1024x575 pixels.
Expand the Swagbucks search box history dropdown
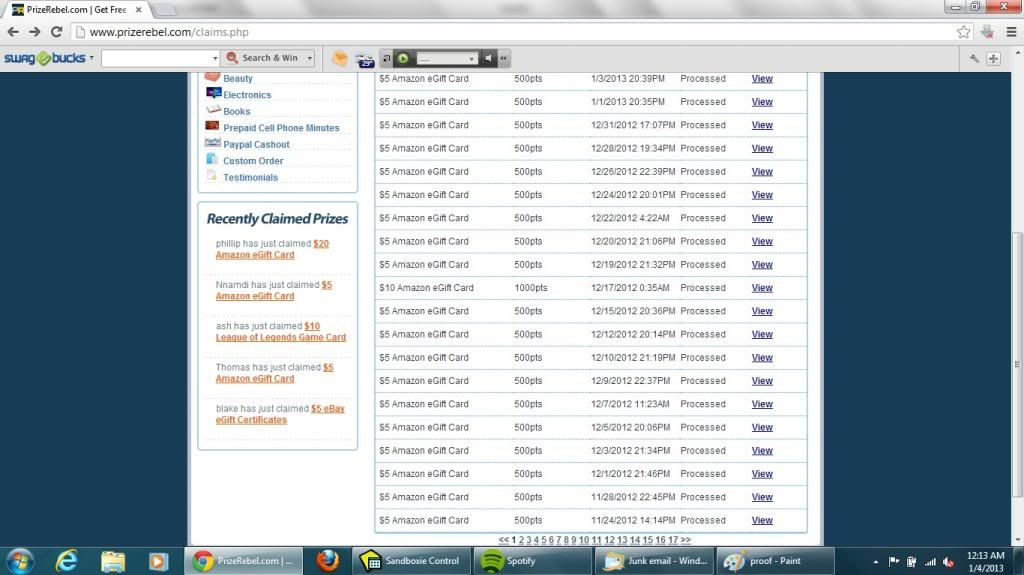click(x=215, y=59)
